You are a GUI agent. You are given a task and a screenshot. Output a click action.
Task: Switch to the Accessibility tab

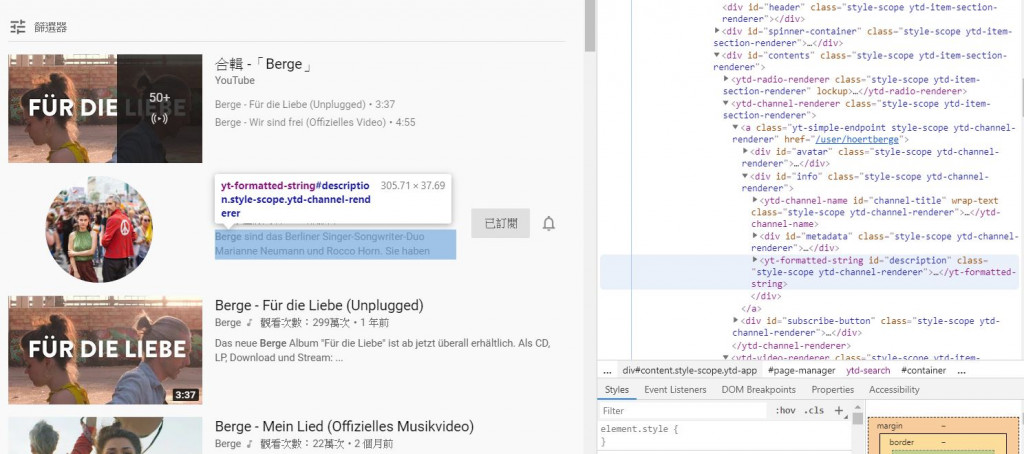tap(894, 389)
